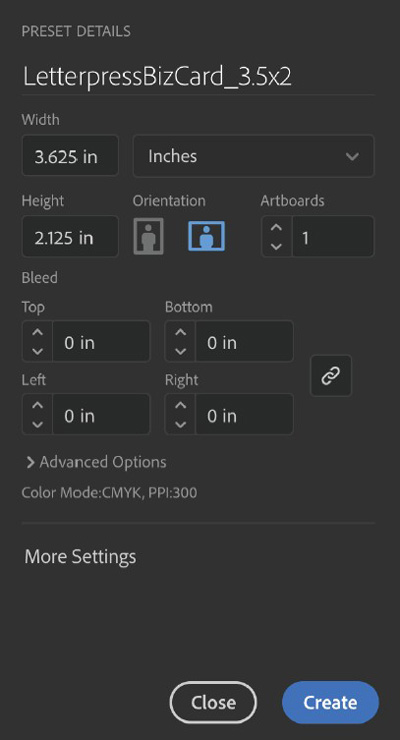
Task: Click the Close button
Action: coord(213,703)
